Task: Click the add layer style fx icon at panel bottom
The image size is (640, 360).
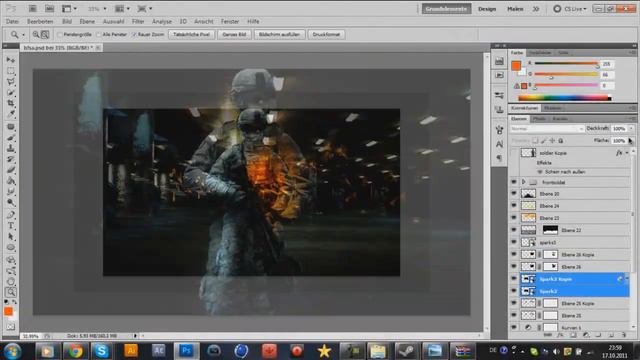Action: [x=560, y=335]
